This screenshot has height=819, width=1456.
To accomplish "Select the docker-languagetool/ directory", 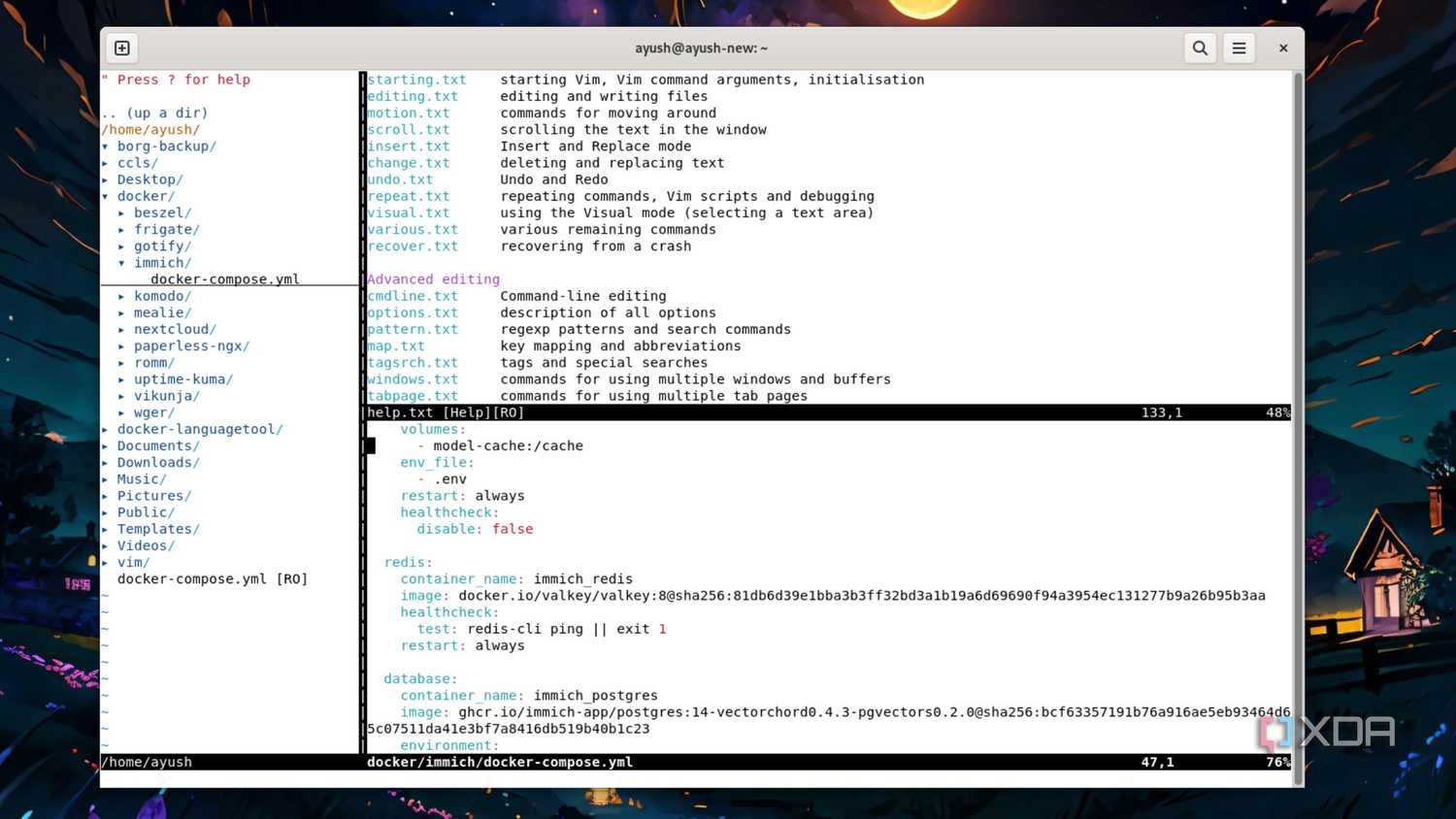I will click(200, 429).
